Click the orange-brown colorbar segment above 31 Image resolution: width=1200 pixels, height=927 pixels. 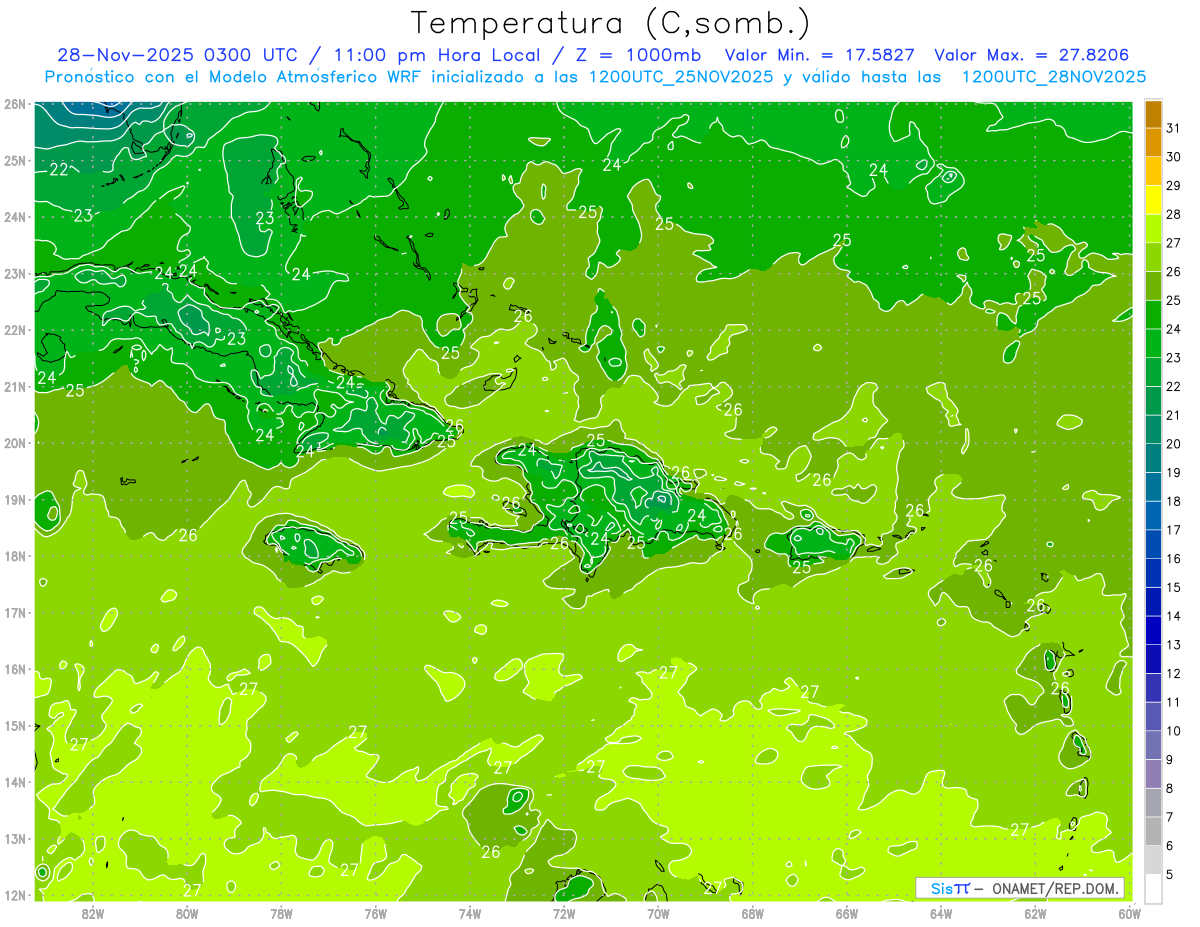pos(1153,113)
